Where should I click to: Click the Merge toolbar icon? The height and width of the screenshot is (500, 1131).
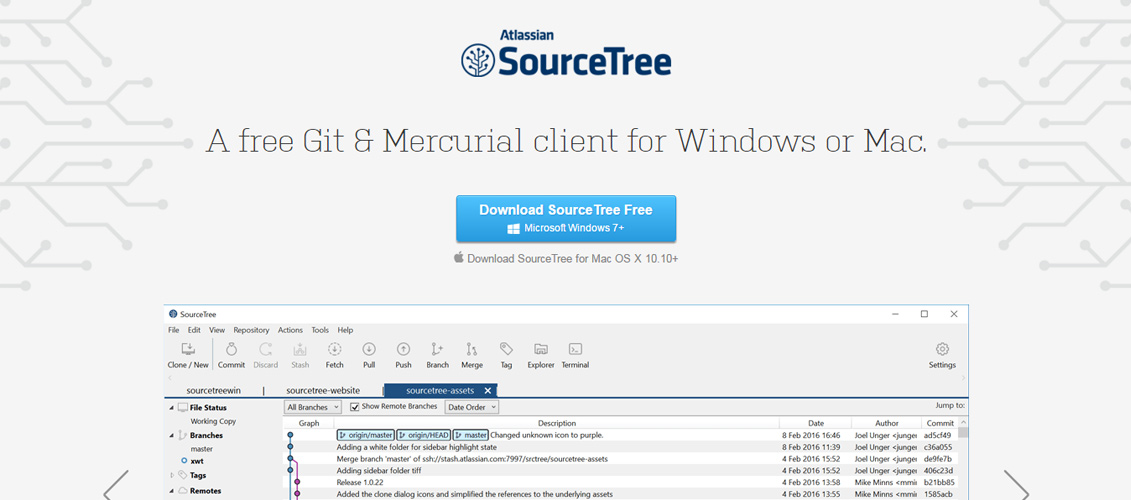pos(472,349)
